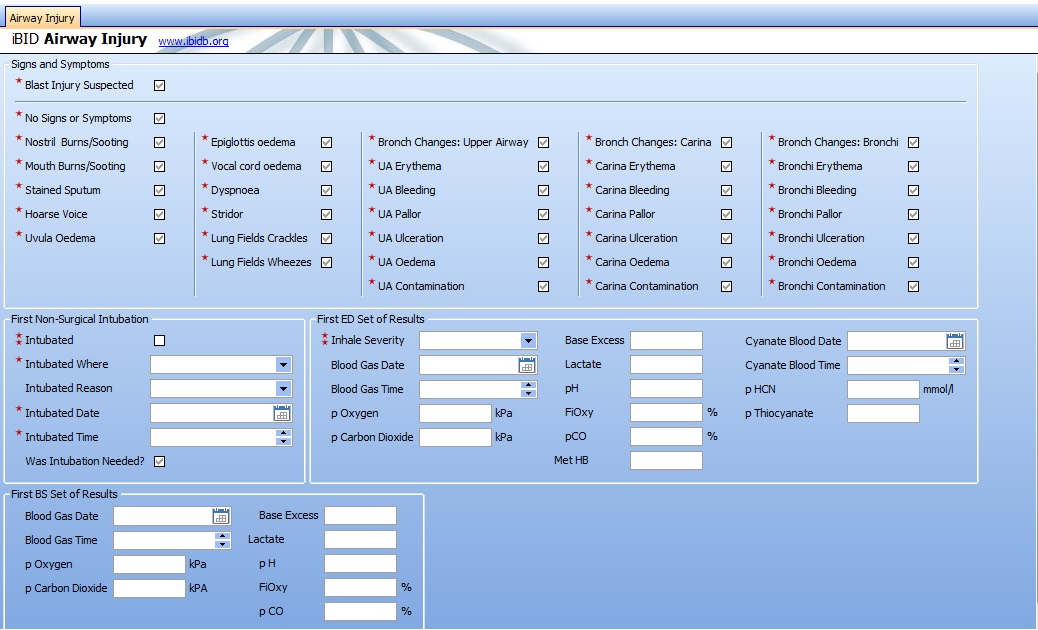Screen dimensions: 1038x630
Task: Open the Intubated Reason dropdown
Action: coord(283,389)
